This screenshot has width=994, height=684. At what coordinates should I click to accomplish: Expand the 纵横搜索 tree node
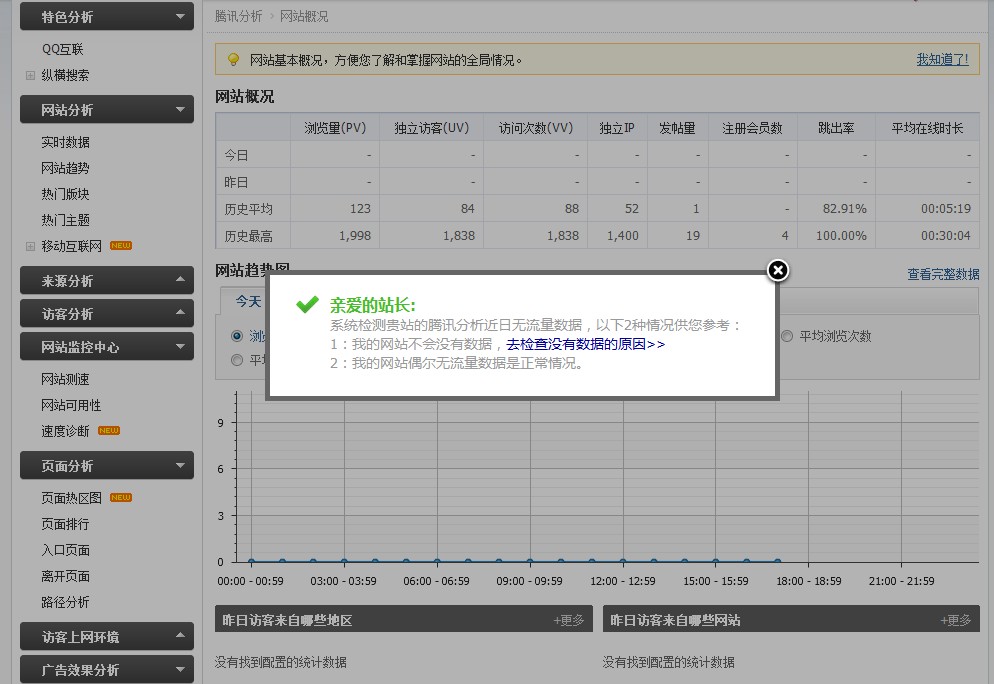[x=30, y=75]
